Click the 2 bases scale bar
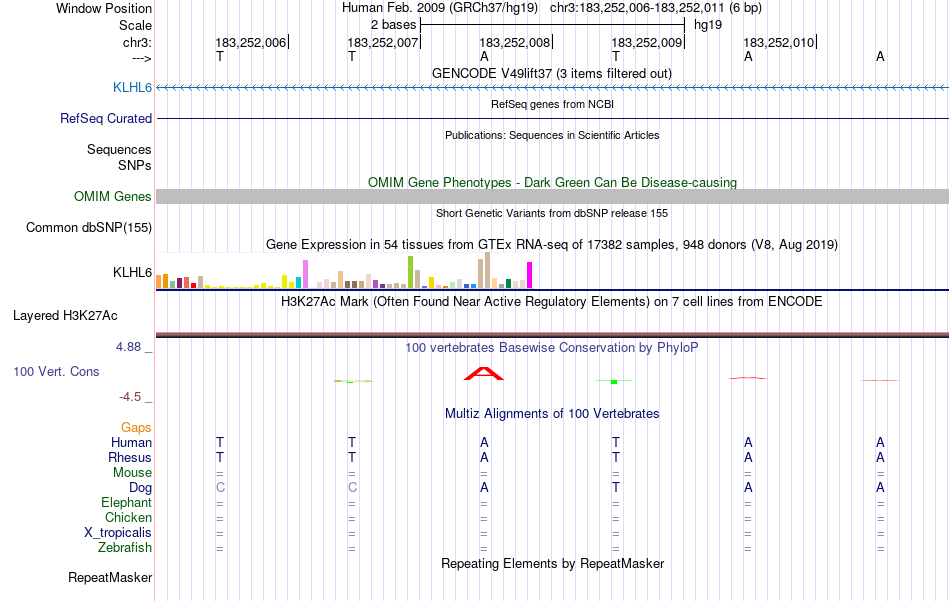The height and width of the screenshot is (601, 950). tap(552, 25)
